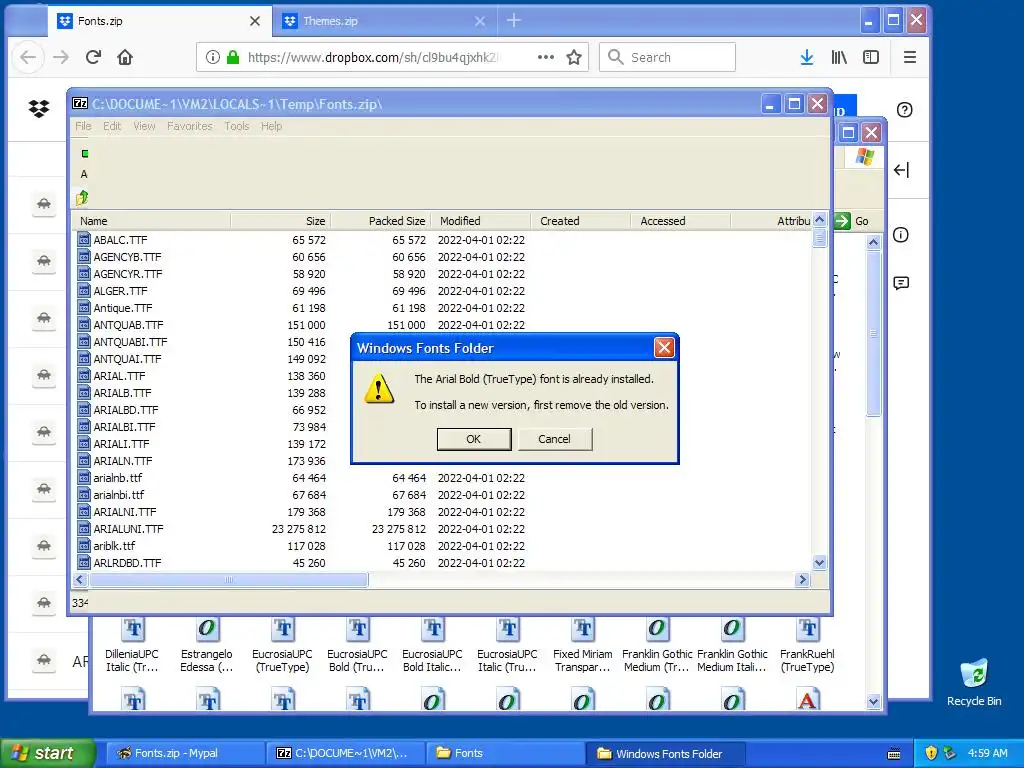This screenshot has height=768, width=1024.
Task: Click Go button in Fonts window
Action: click(x=852, y=221)
